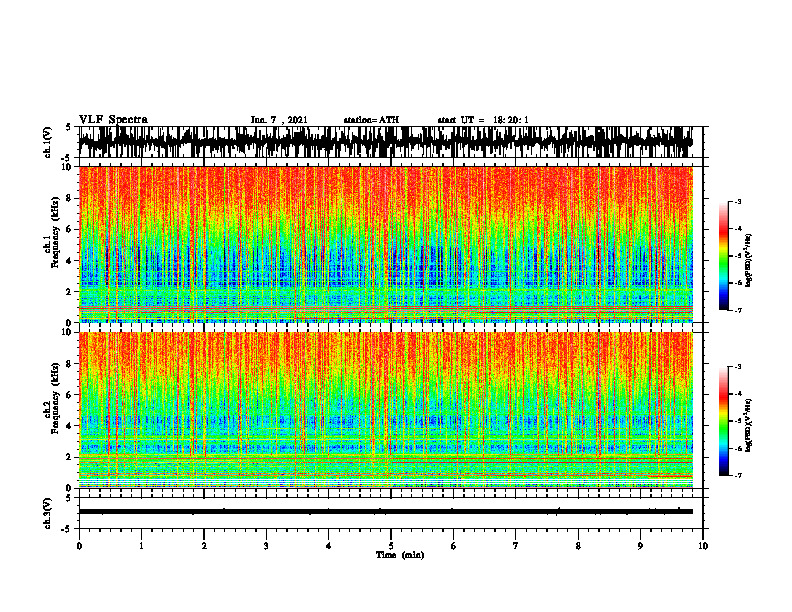This screenshot has height=612, width=792.
Task: Click the "station=ATH" header label
Action: [x=371, y=120]
